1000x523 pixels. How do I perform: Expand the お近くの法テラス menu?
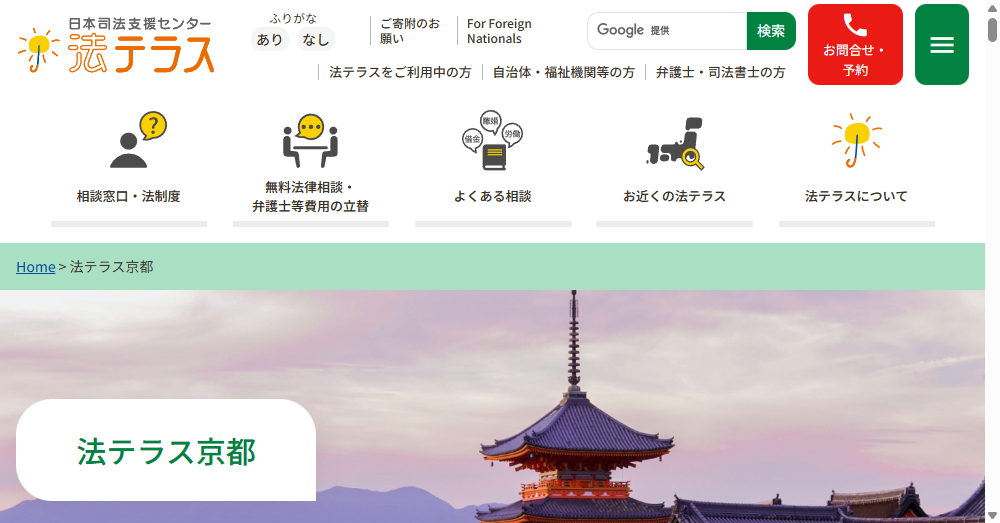coord(674,197)
